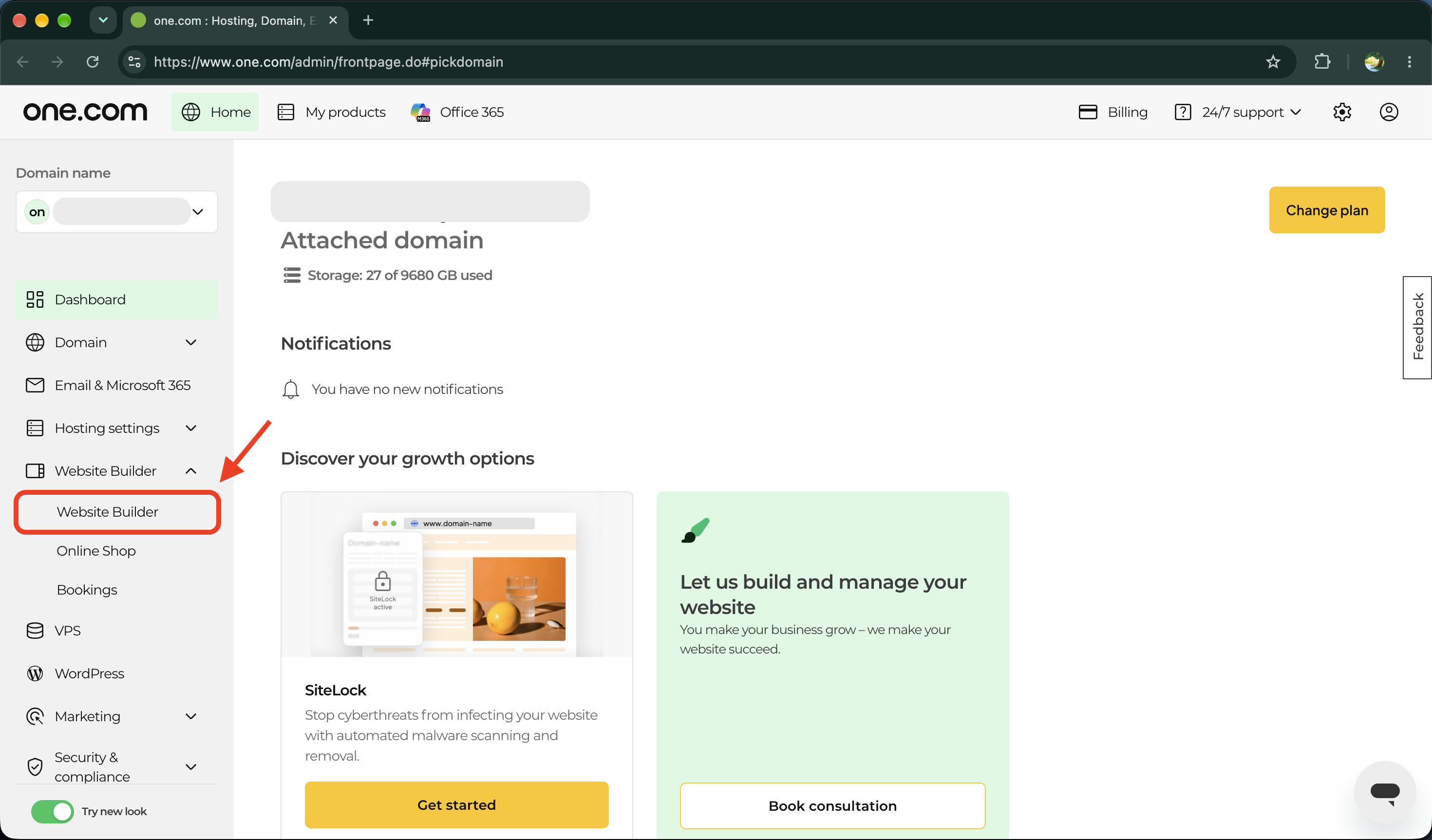Reload the page
Viewport: 1432px width, 840px height.
tap(93, 61)
